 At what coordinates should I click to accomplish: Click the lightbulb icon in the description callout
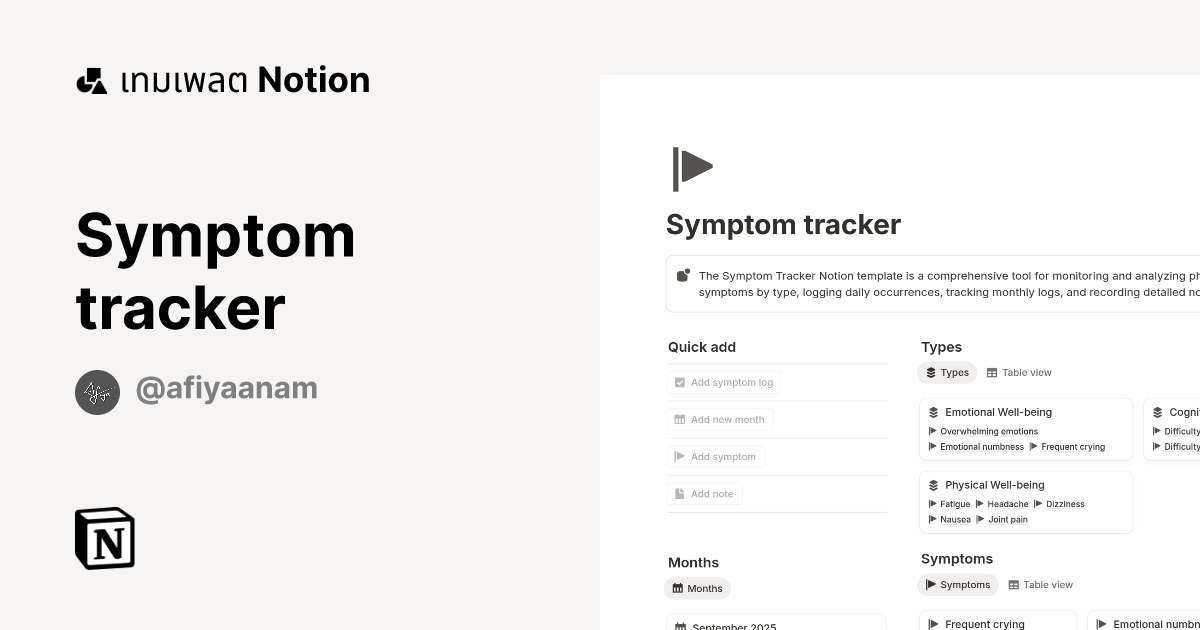point(683,275)
